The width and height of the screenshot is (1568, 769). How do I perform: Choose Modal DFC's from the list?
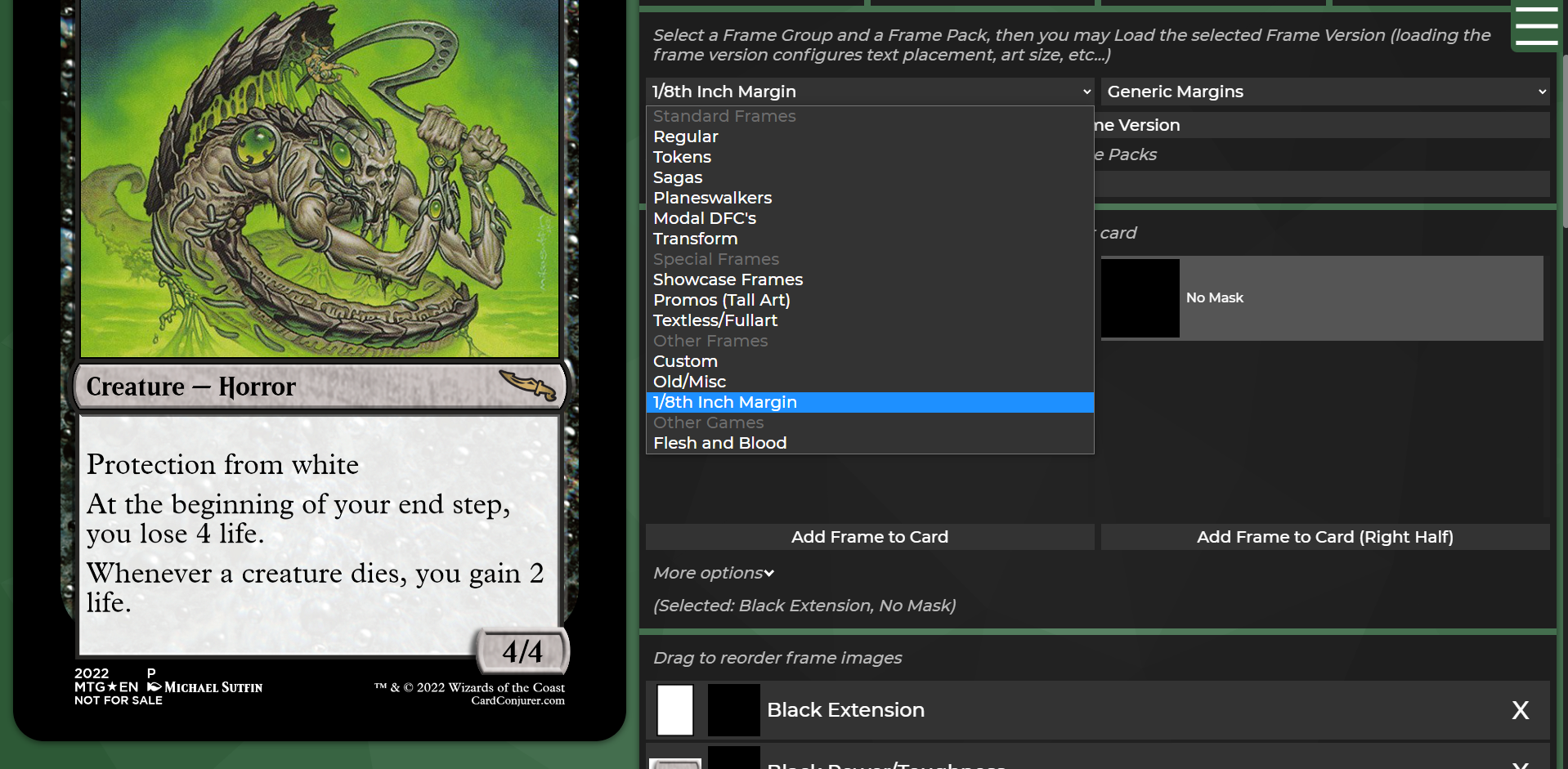tap(870, 218)
